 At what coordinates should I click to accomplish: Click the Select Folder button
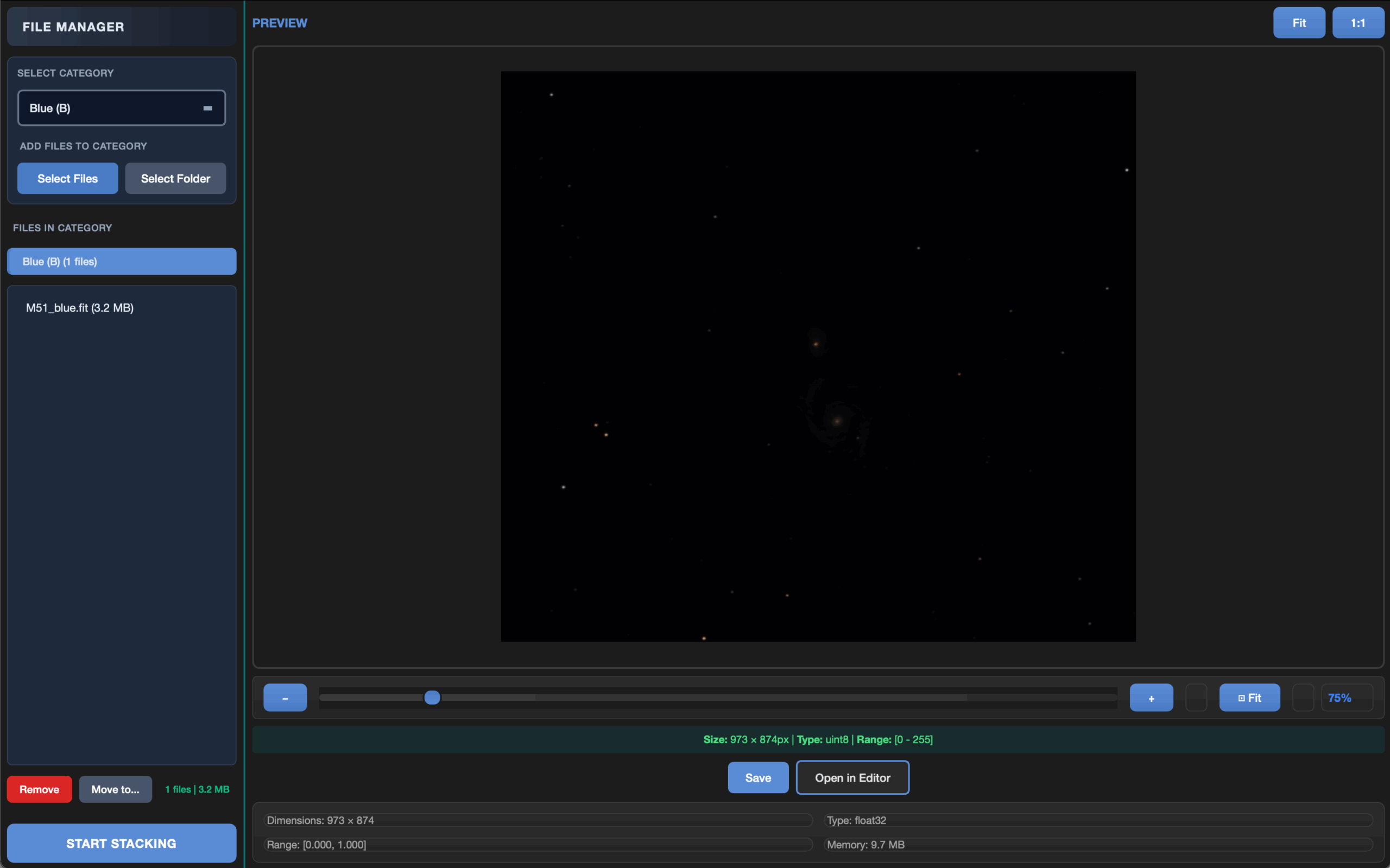click(x=175, y=179)
